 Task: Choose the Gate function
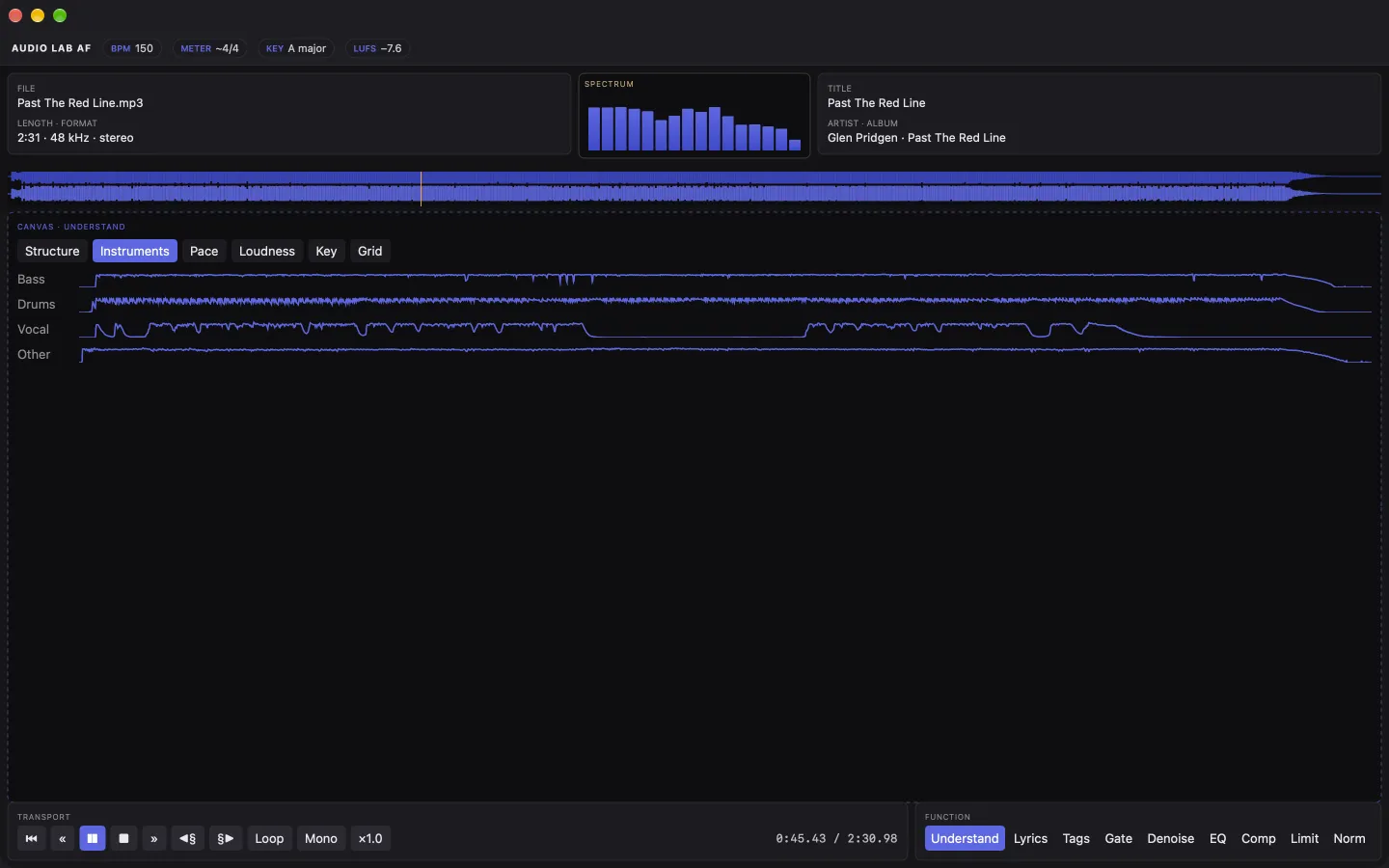(1119, 838)
